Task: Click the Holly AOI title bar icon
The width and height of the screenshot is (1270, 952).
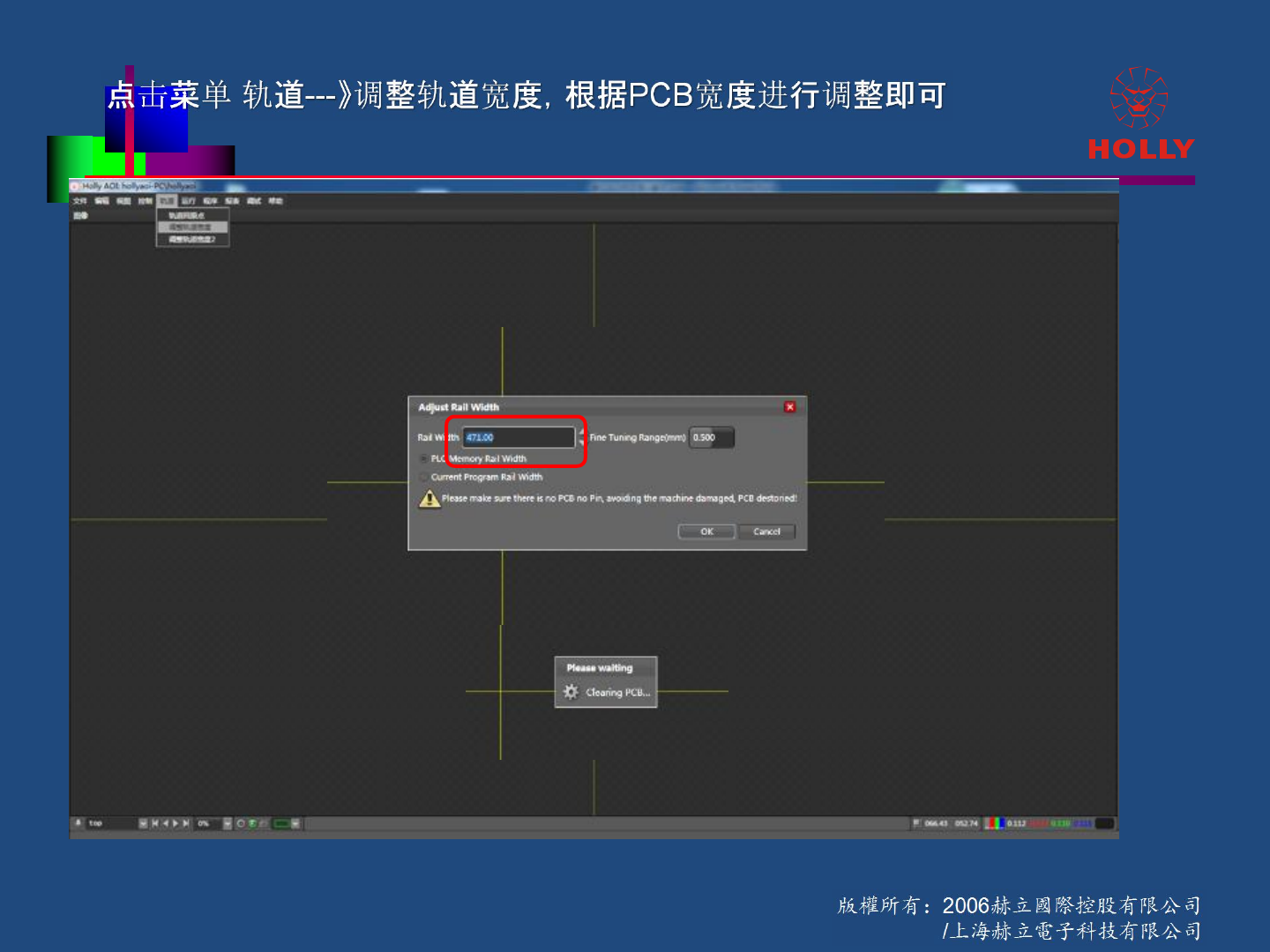Action: click(76, 186)
